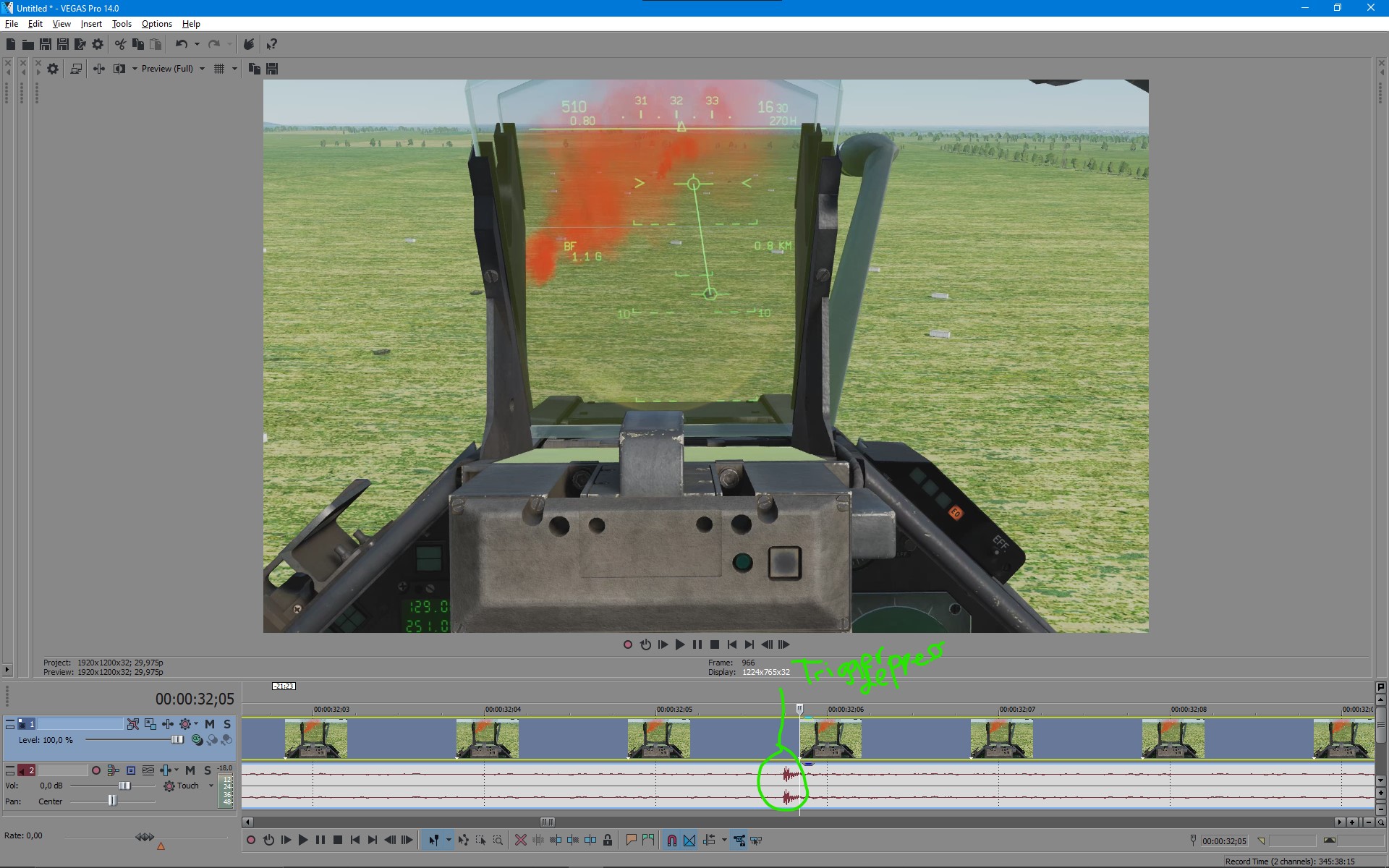Mute video track 1
The height and width of the screenshot is (868, 1389).
[x=210, y=724]
